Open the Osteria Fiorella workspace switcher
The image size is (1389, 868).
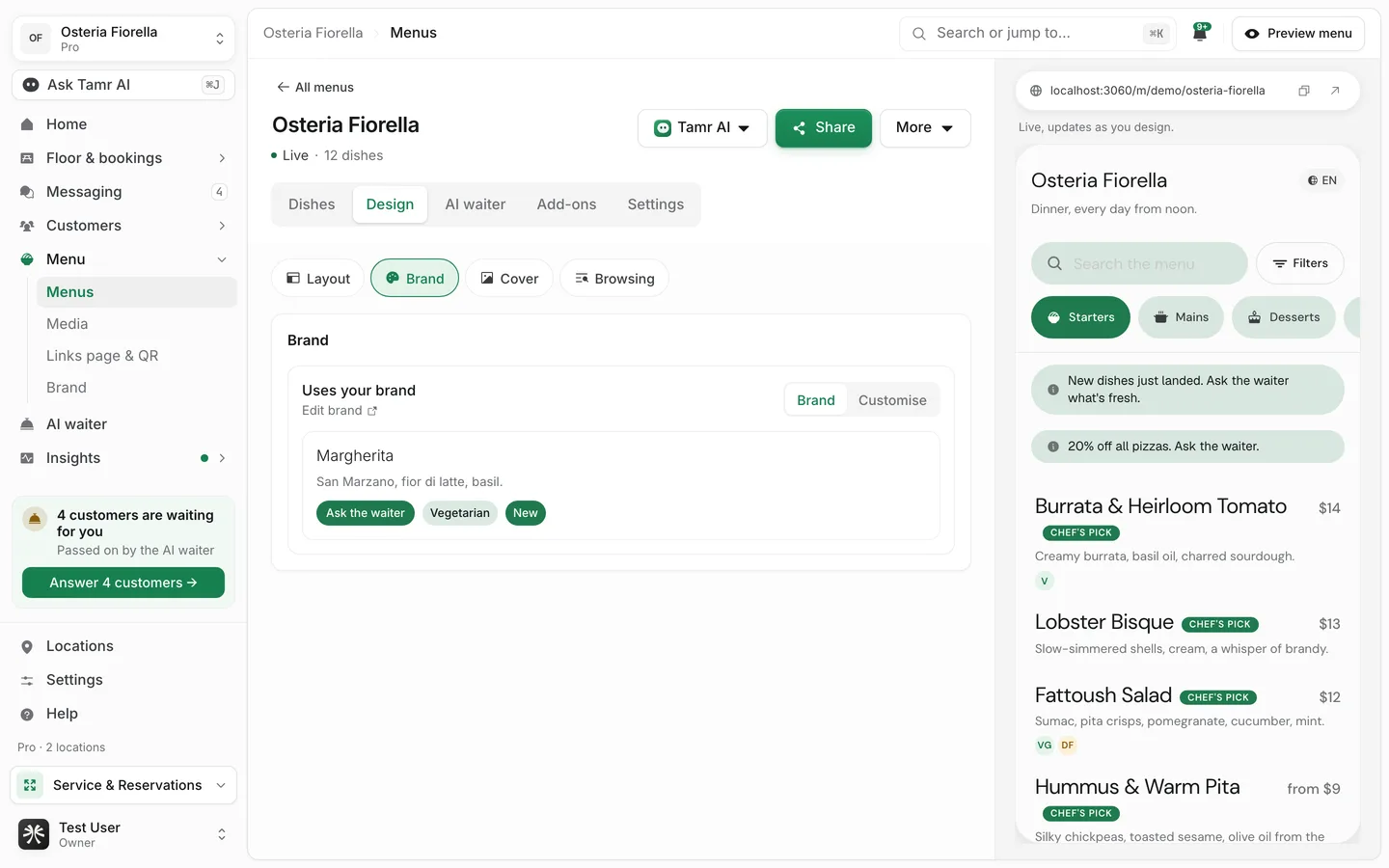pyautogui.click(x=123, y=39)
